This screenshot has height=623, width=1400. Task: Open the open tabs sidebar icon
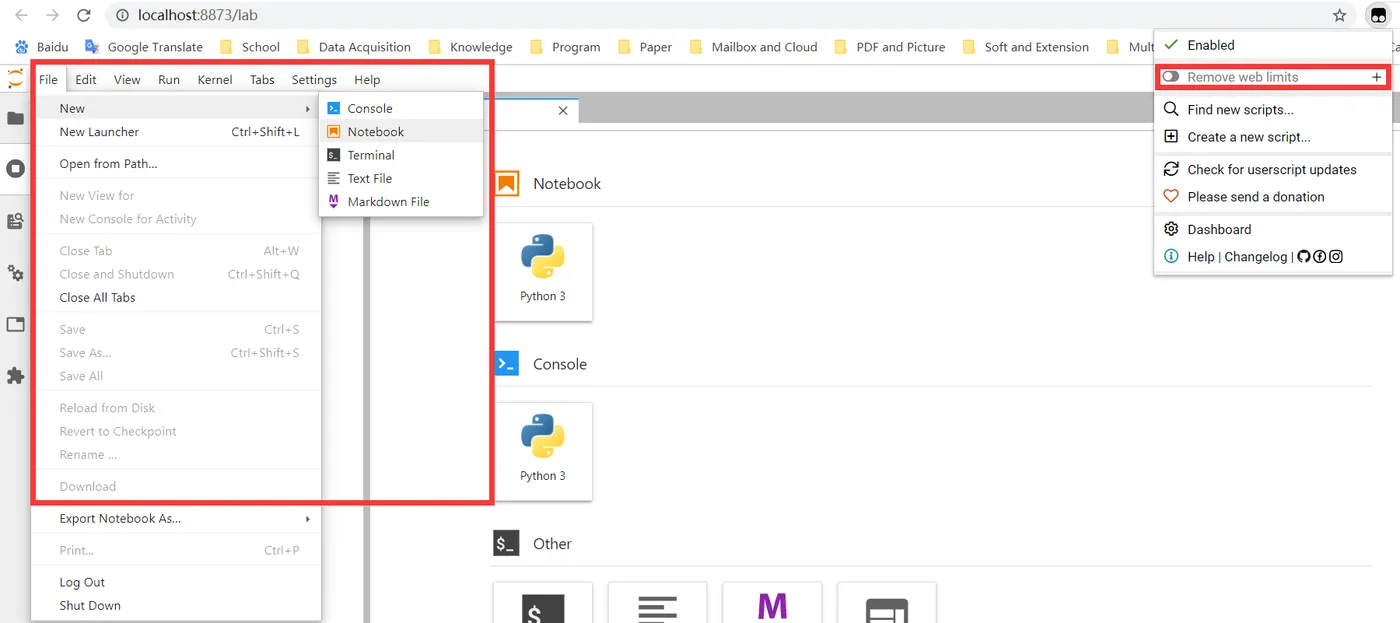click(x=15, y=324)
